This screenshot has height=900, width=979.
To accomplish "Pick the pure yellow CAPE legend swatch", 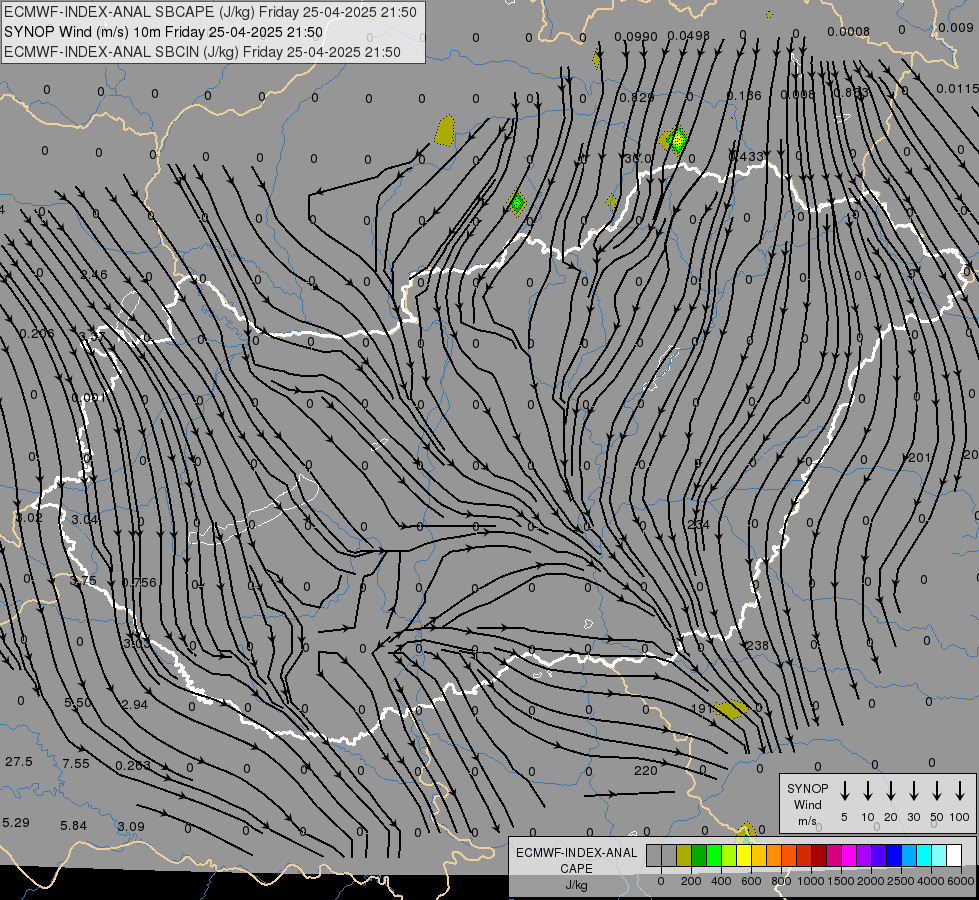I will click(x=744, y=856).
